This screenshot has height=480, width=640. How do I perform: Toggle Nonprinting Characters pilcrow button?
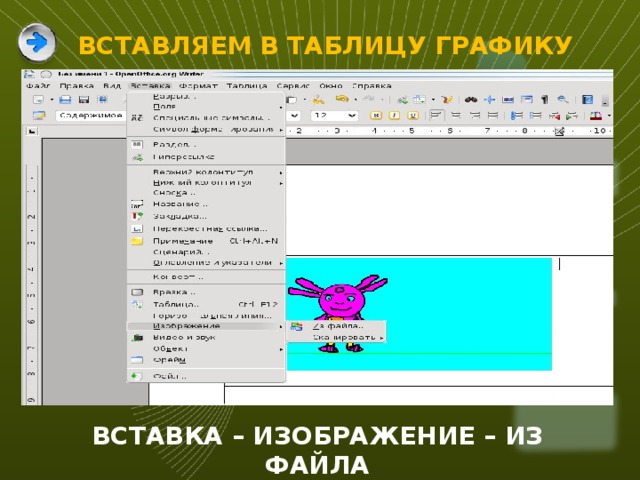[x=544, y=99]
